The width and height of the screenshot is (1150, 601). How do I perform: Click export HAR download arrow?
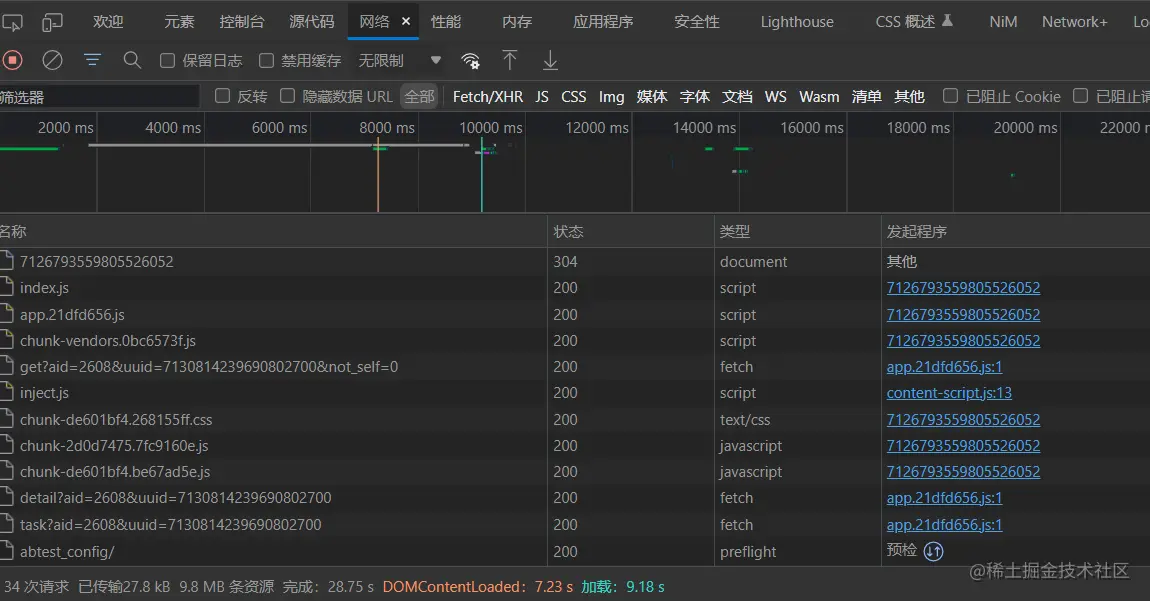tap(550, 60)
